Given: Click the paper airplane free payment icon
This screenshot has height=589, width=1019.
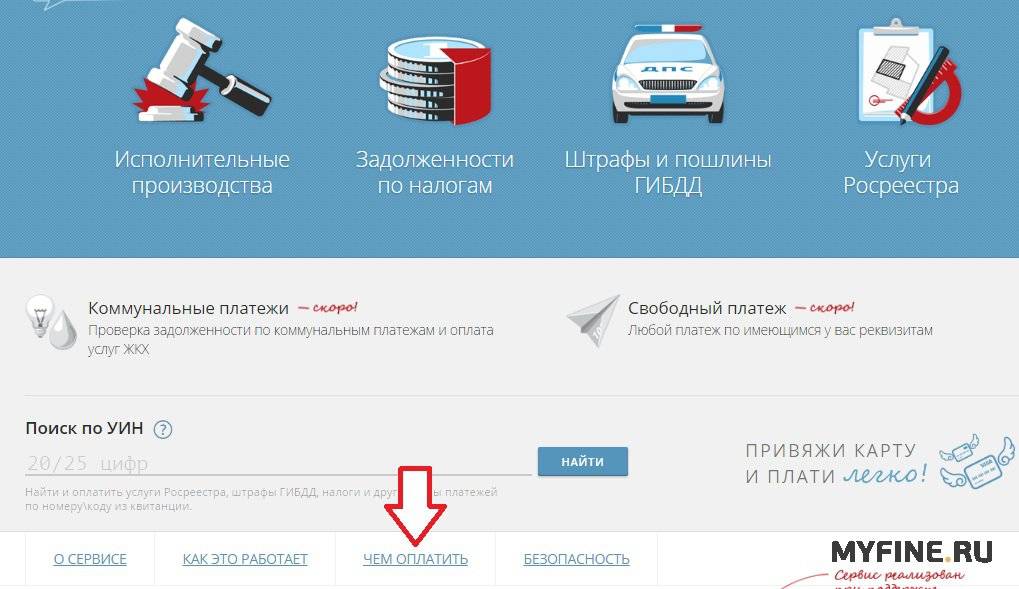Looking at the screenshot, I should coord(593,321).
